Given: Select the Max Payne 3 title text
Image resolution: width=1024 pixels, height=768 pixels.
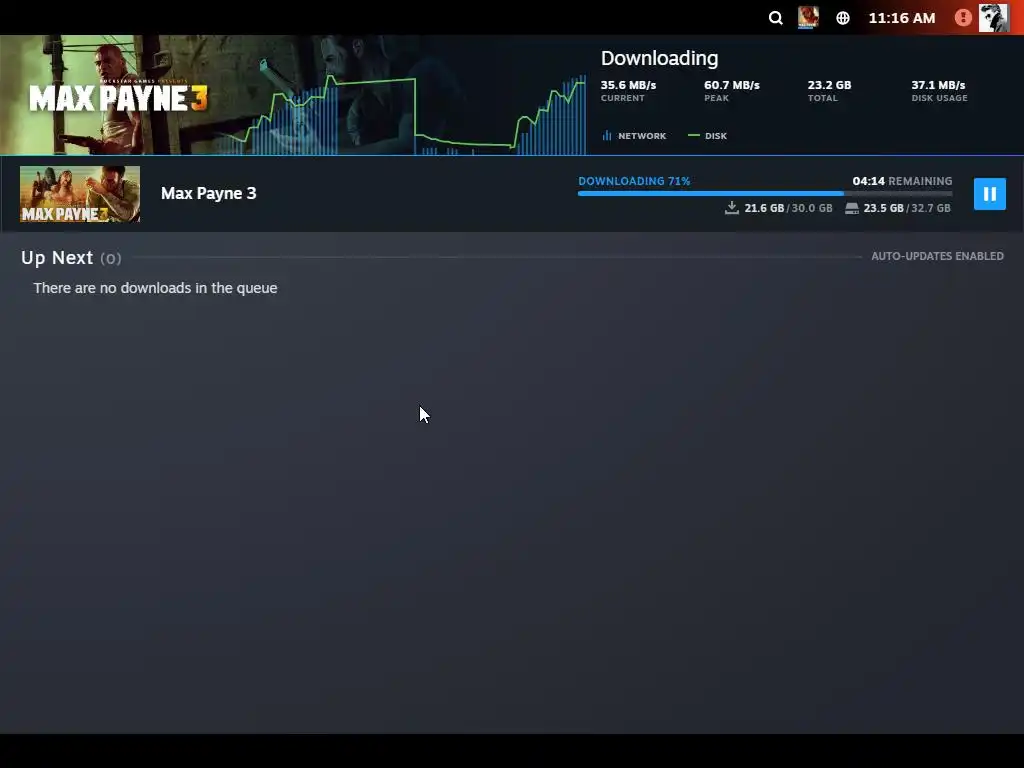Looking at the screenshot, I should 208,193.
